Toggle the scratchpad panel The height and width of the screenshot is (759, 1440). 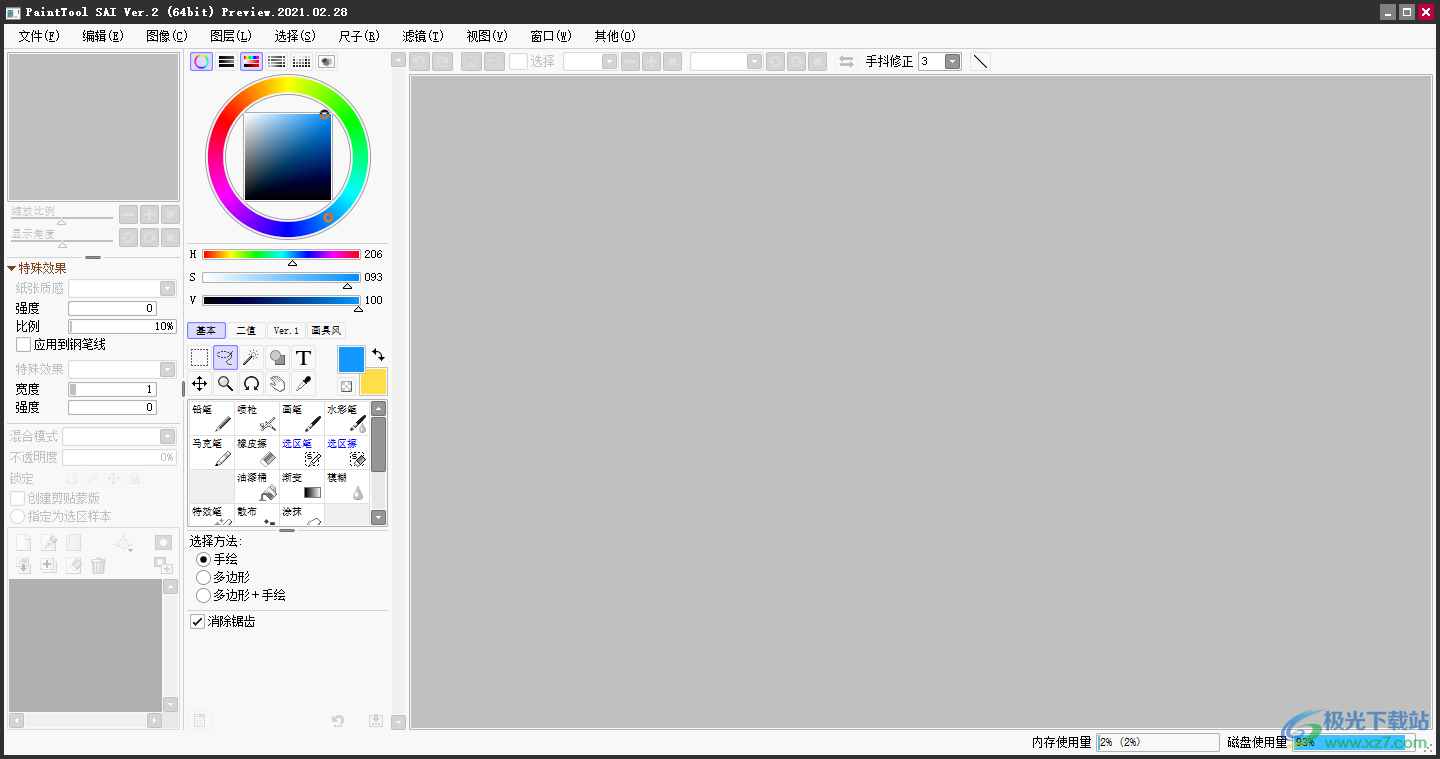[x=327, y=61]
